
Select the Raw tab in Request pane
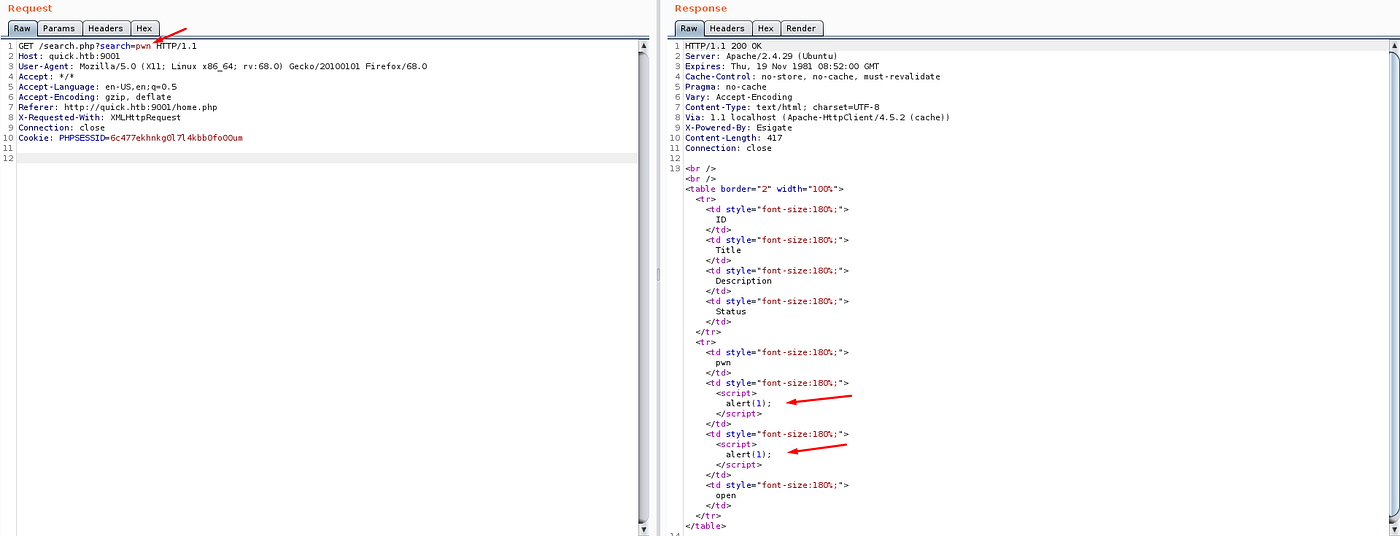point(22,28)
